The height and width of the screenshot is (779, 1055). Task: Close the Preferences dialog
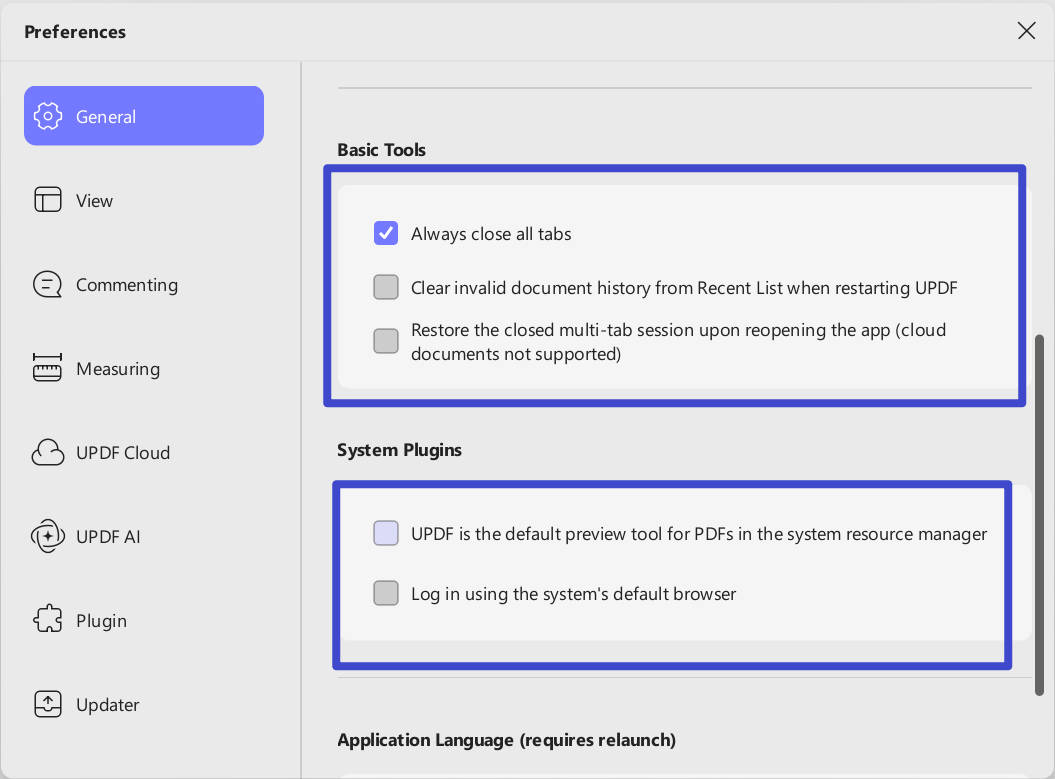pos(1026,31)
